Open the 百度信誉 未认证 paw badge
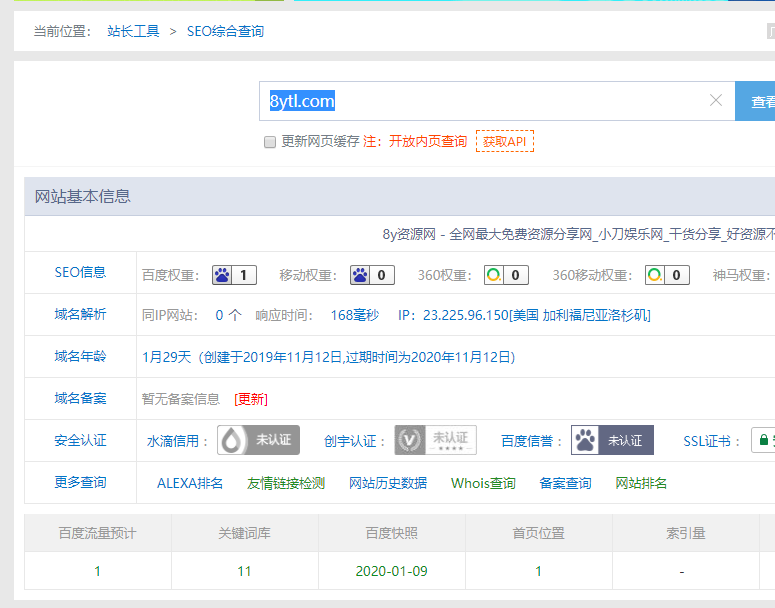The width and height of the screenshot is (775, 608). click(612, 440)
